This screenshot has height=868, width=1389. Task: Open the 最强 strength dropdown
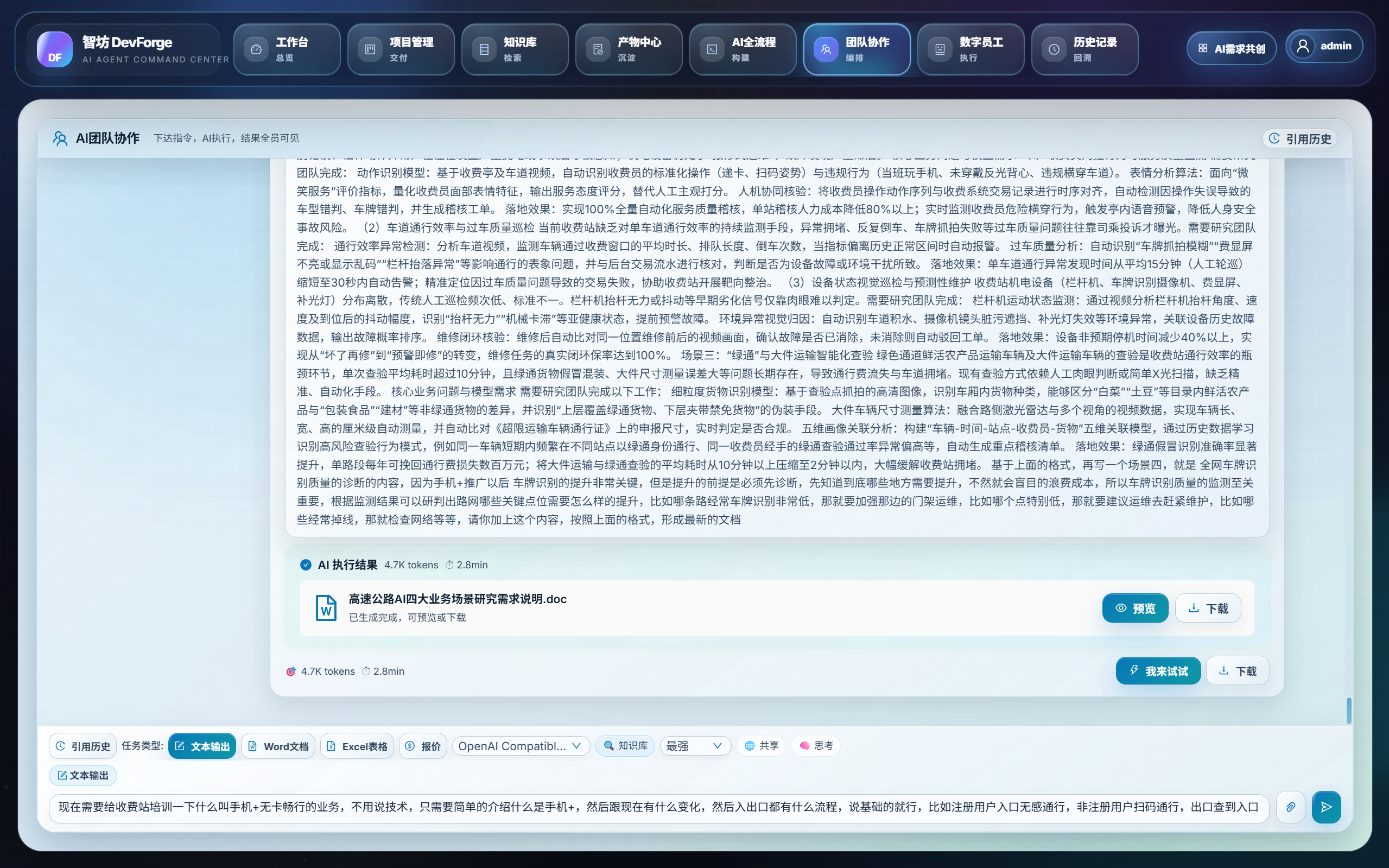pyautogui.click(x=695, y=746)
